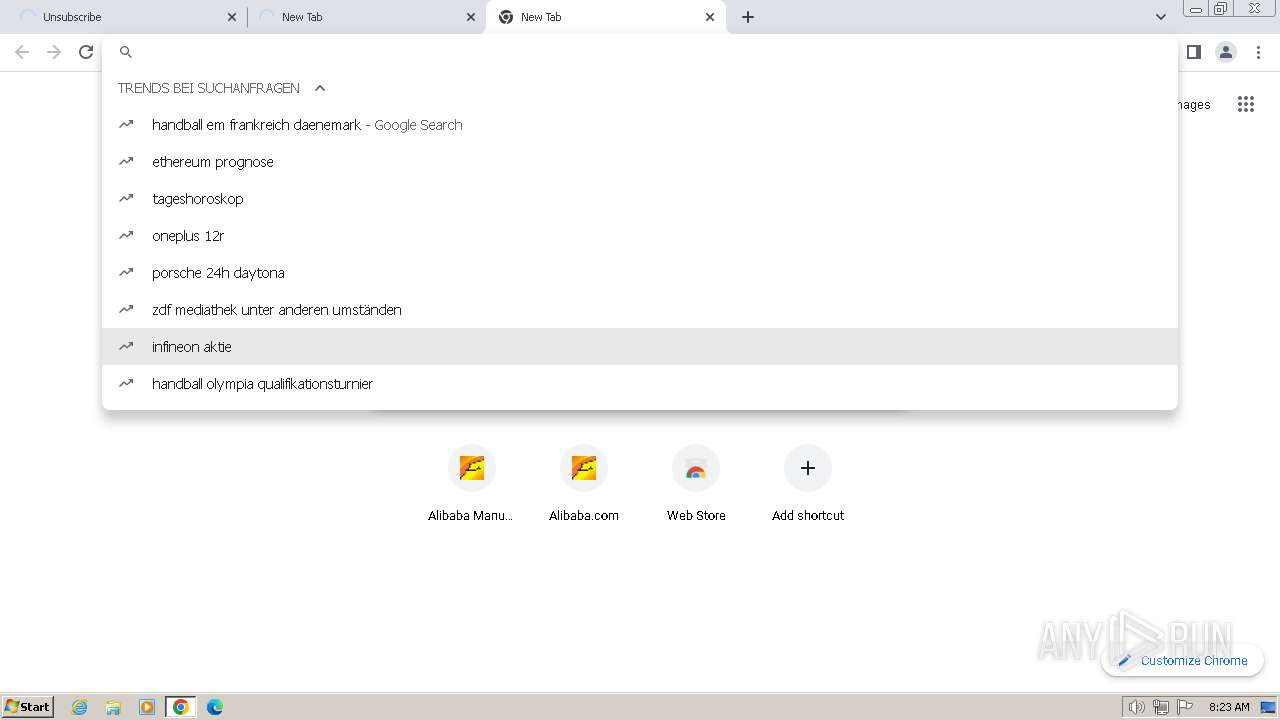Click the 8:23 AM system clock
The image size is (1280, 720).
(x=1229, y=707)
